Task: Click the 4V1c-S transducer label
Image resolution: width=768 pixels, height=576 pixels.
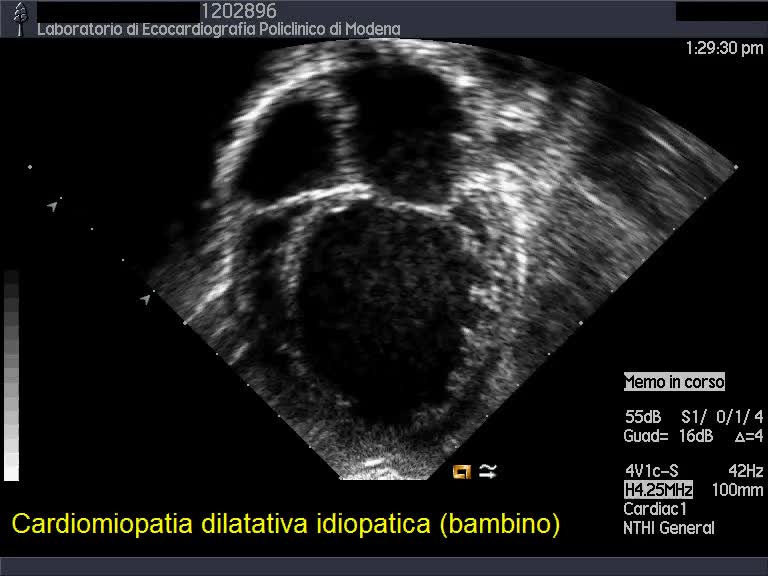Action: pyautogui.click(x=652, y=471)
